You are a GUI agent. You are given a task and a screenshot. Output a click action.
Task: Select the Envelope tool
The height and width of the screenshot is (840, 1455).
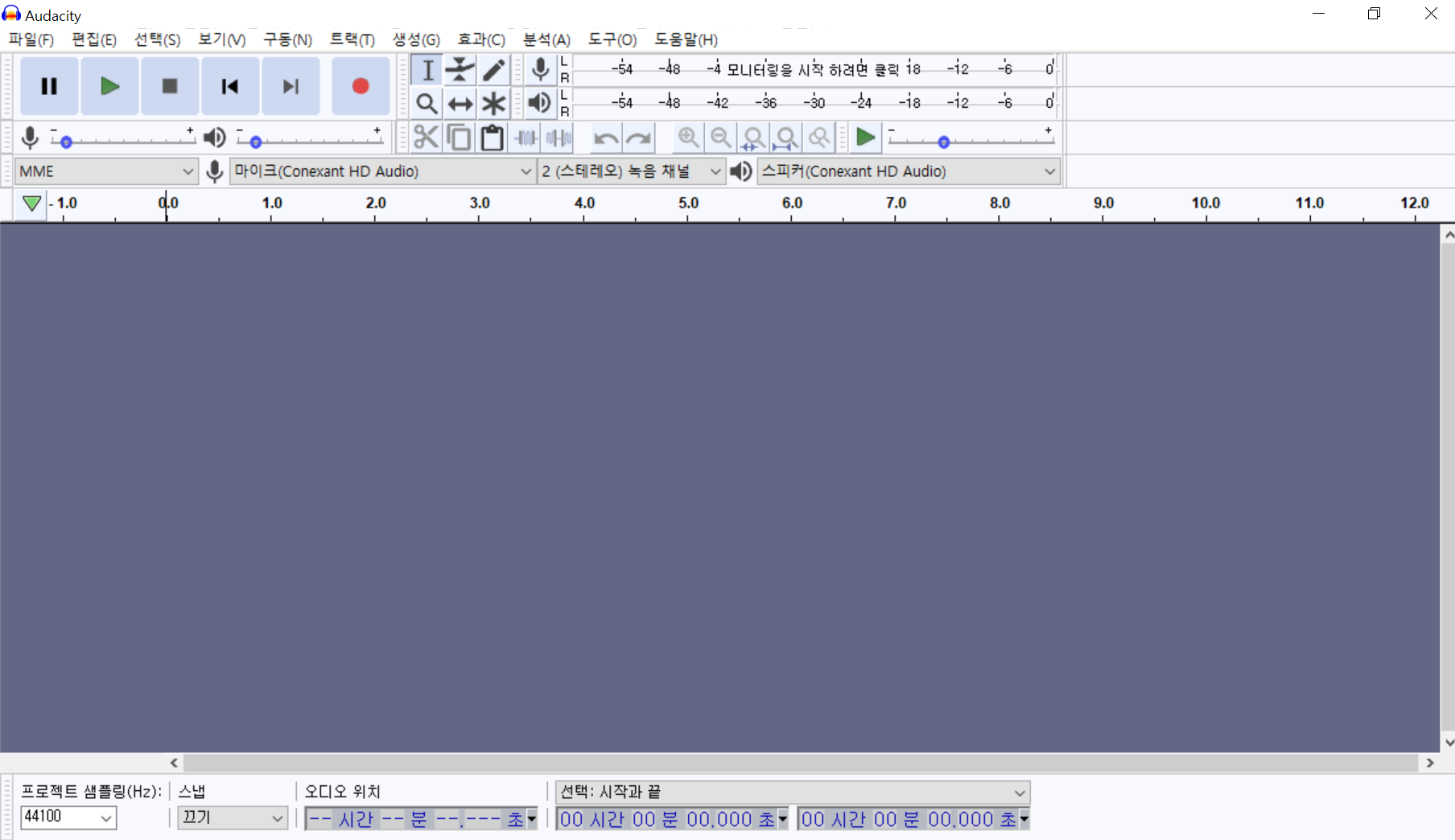pyautogui.click(x=460, y=70)
